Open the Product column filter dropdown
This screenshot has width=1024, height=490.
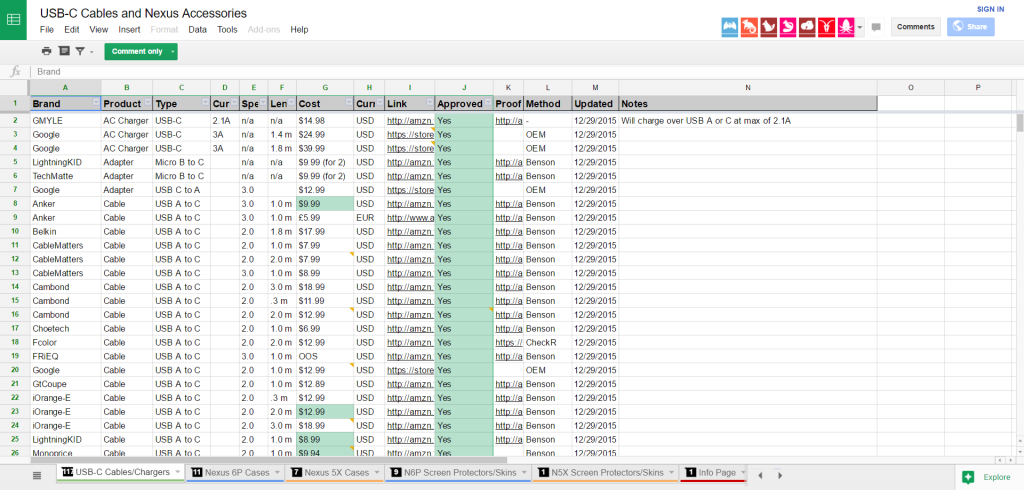point(147,103)
